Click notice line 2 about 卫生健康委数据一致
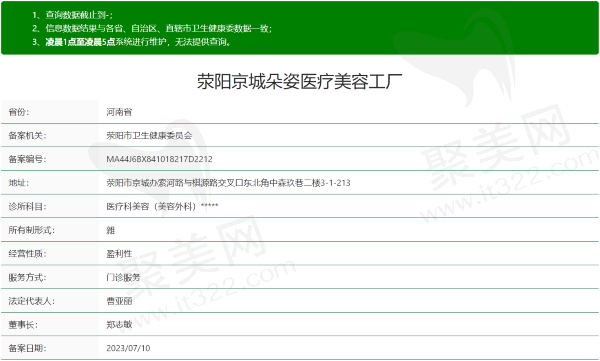The width and height of the screenshot is (600, 361). pos(152,28)
